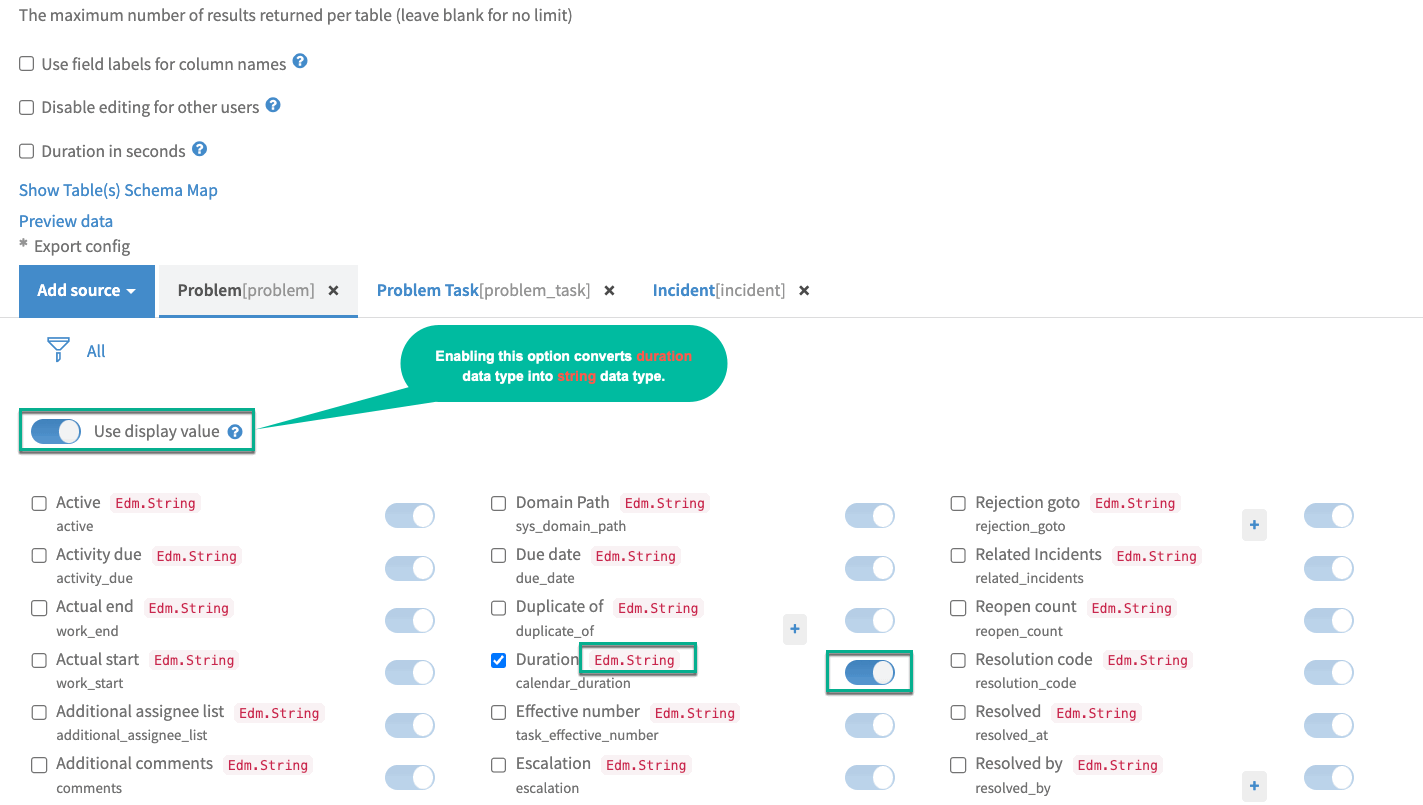Enable Use field labels for column names
Image resolution: width=1423 pixels, height=805 pixels.
point(27,64)
